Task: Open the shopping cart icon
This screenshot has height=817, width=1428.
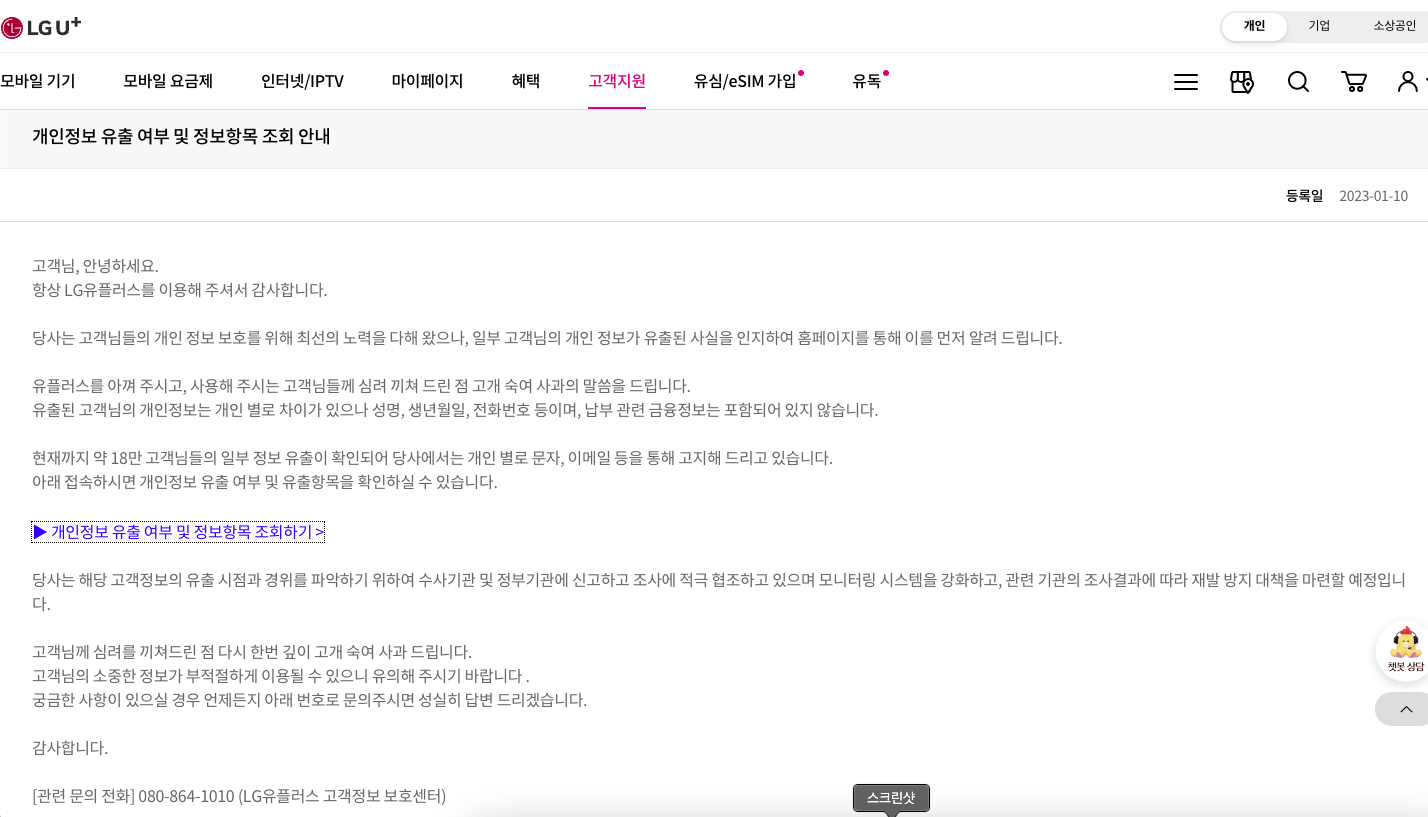Action: coord(1354,82)
